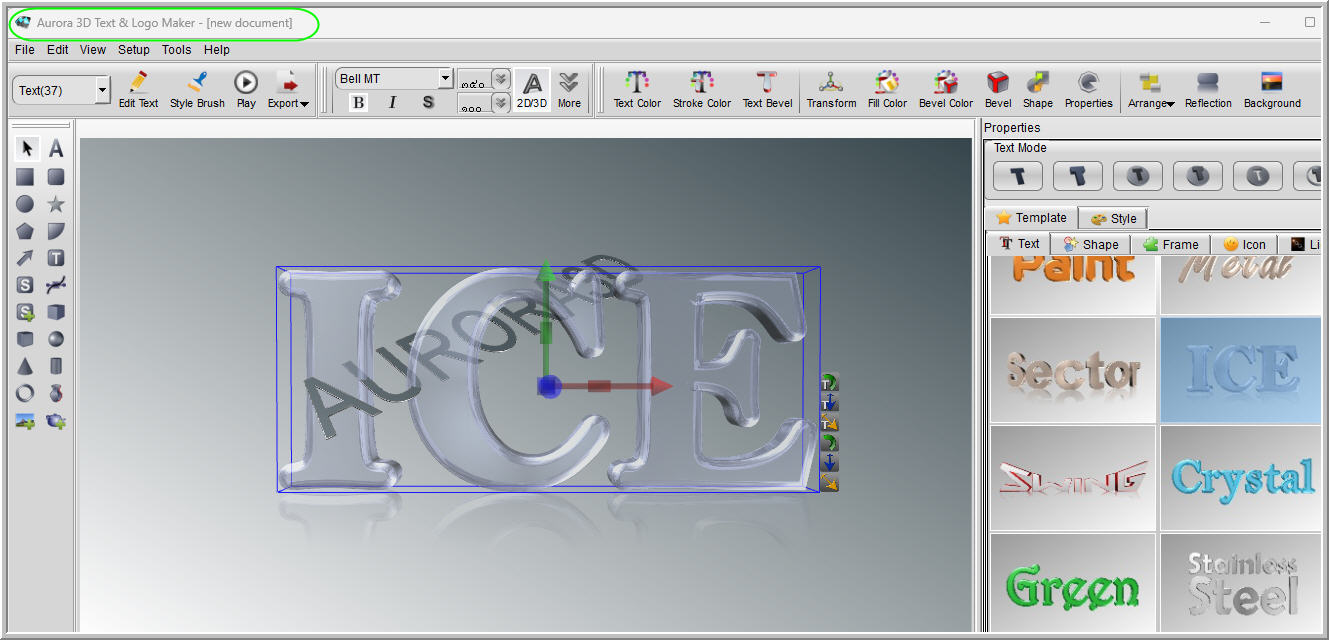
Task: Select the arrow selection tool
Action: coord(26,149)
